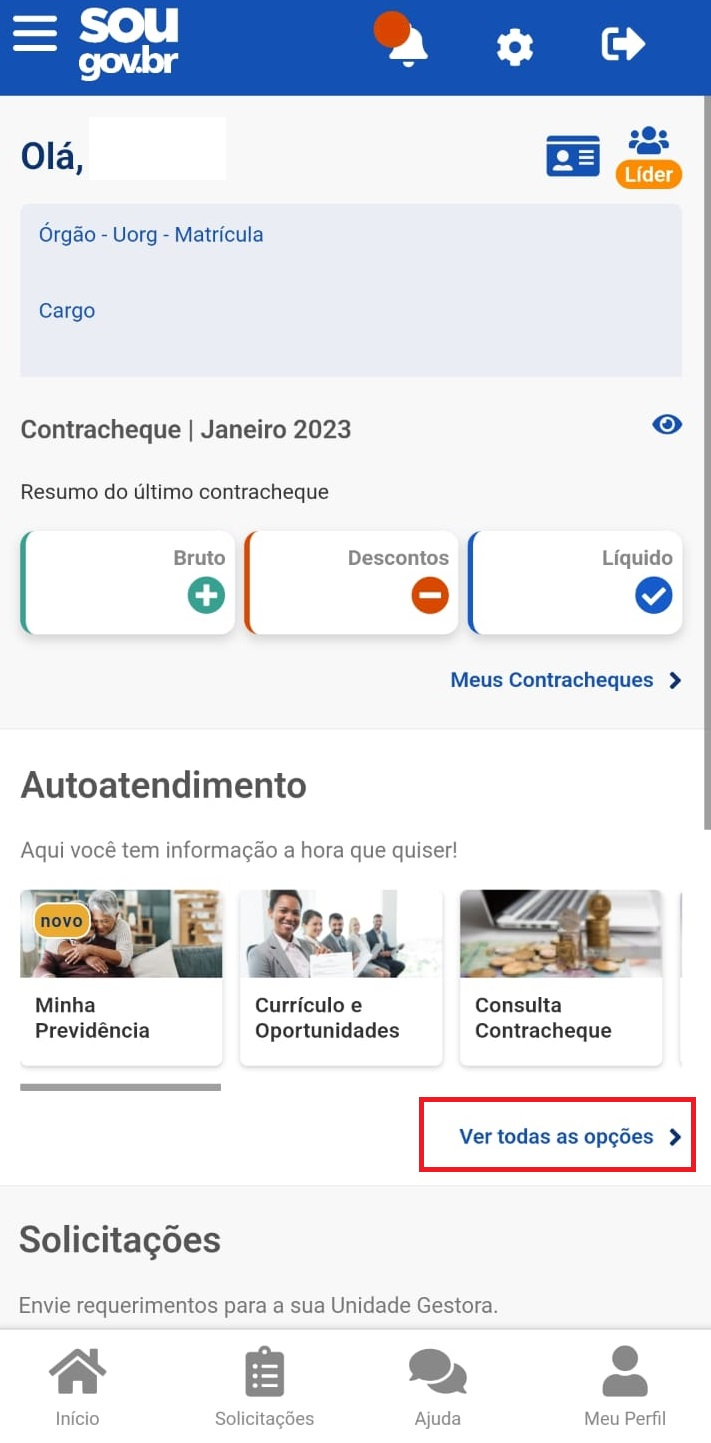Click the Líquido blue check icon
This screenshot has width=711, height=1443.
coord(654,596)
